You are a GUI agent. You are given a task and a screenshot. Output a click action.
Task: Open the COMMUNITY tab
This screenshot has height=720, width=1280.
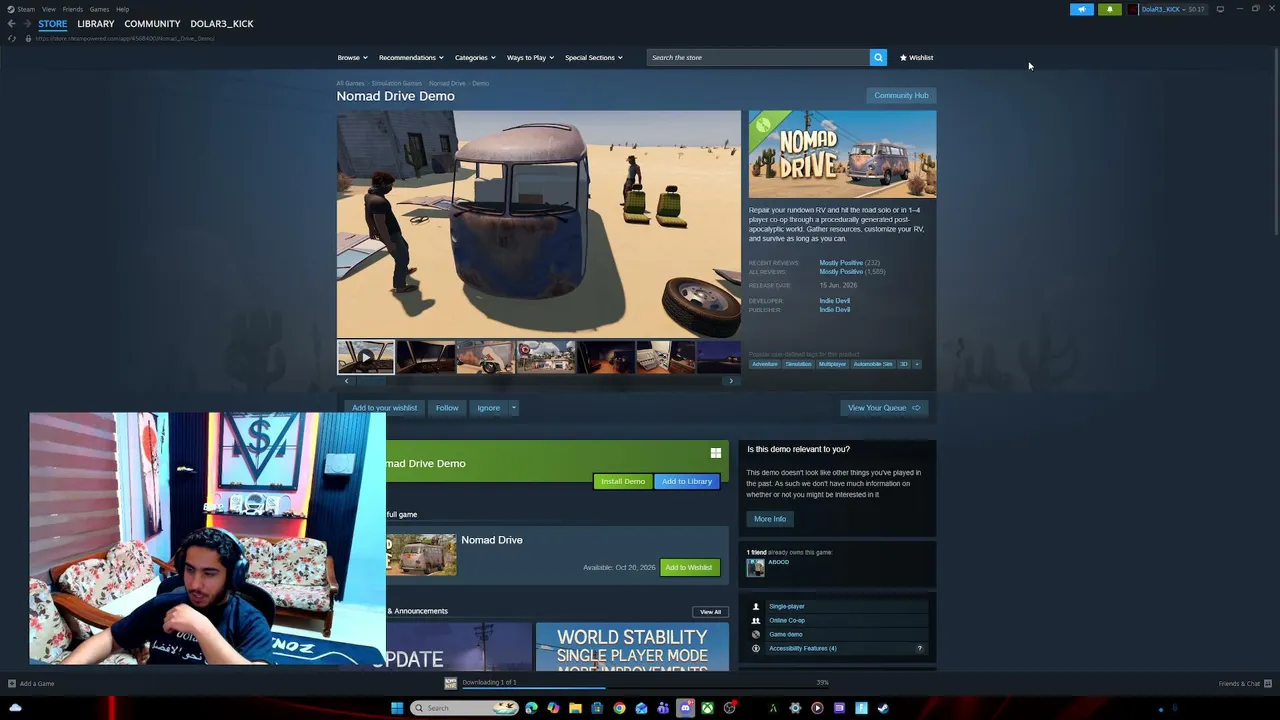pos(152,23)
